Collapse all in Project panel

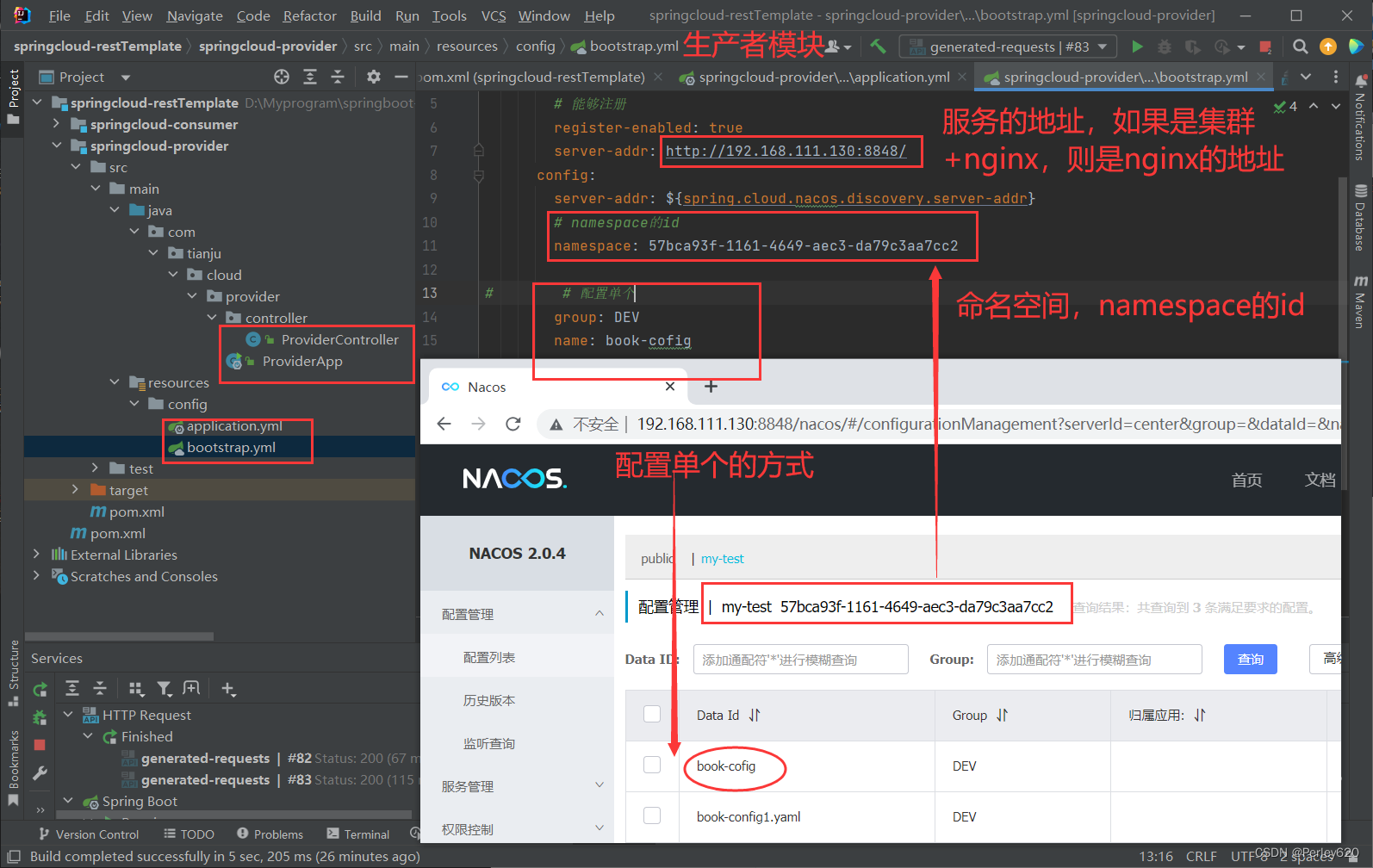click(x=338, y=77)
